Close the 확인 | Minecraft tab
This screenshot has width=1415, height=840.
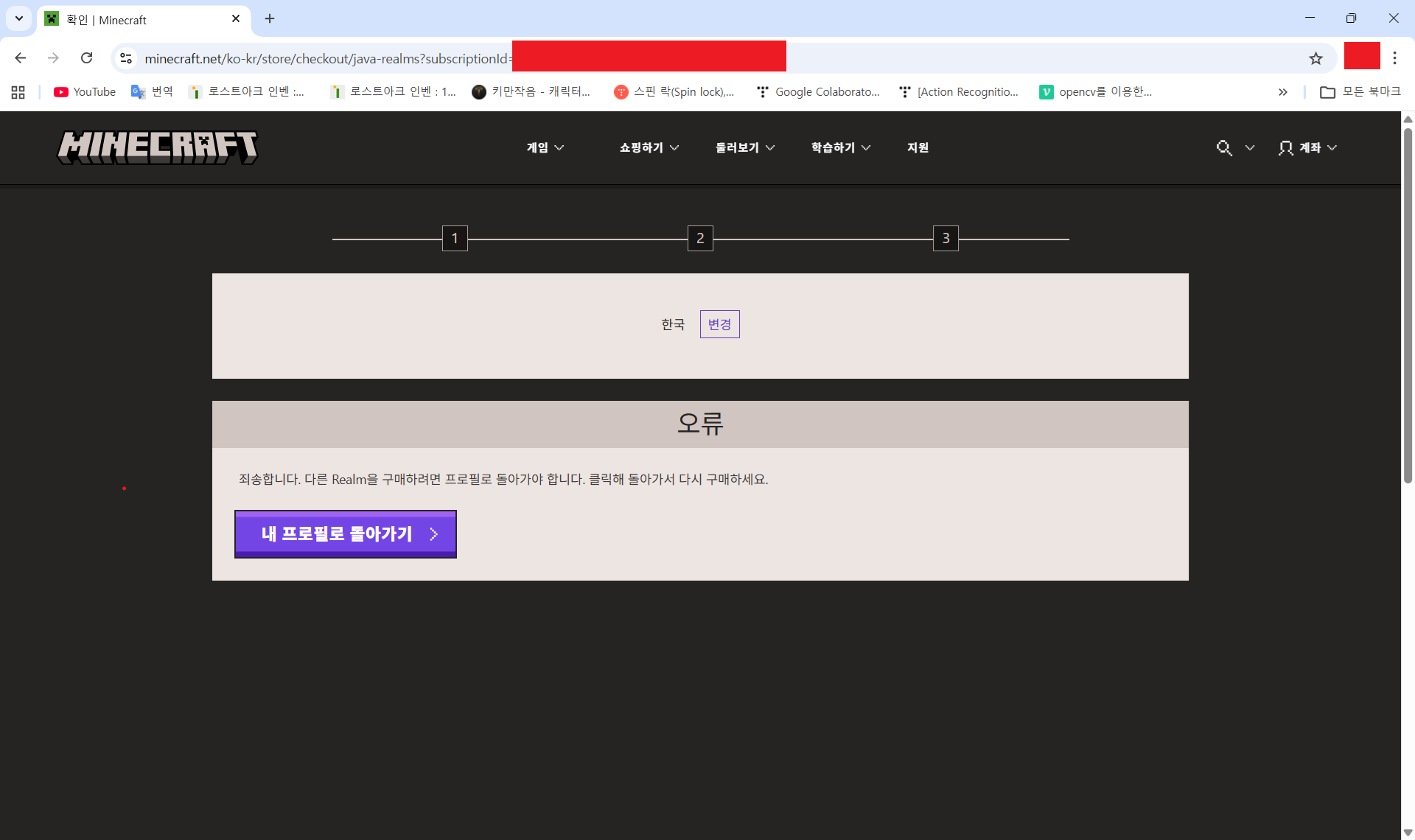click(x=236, y=19)
